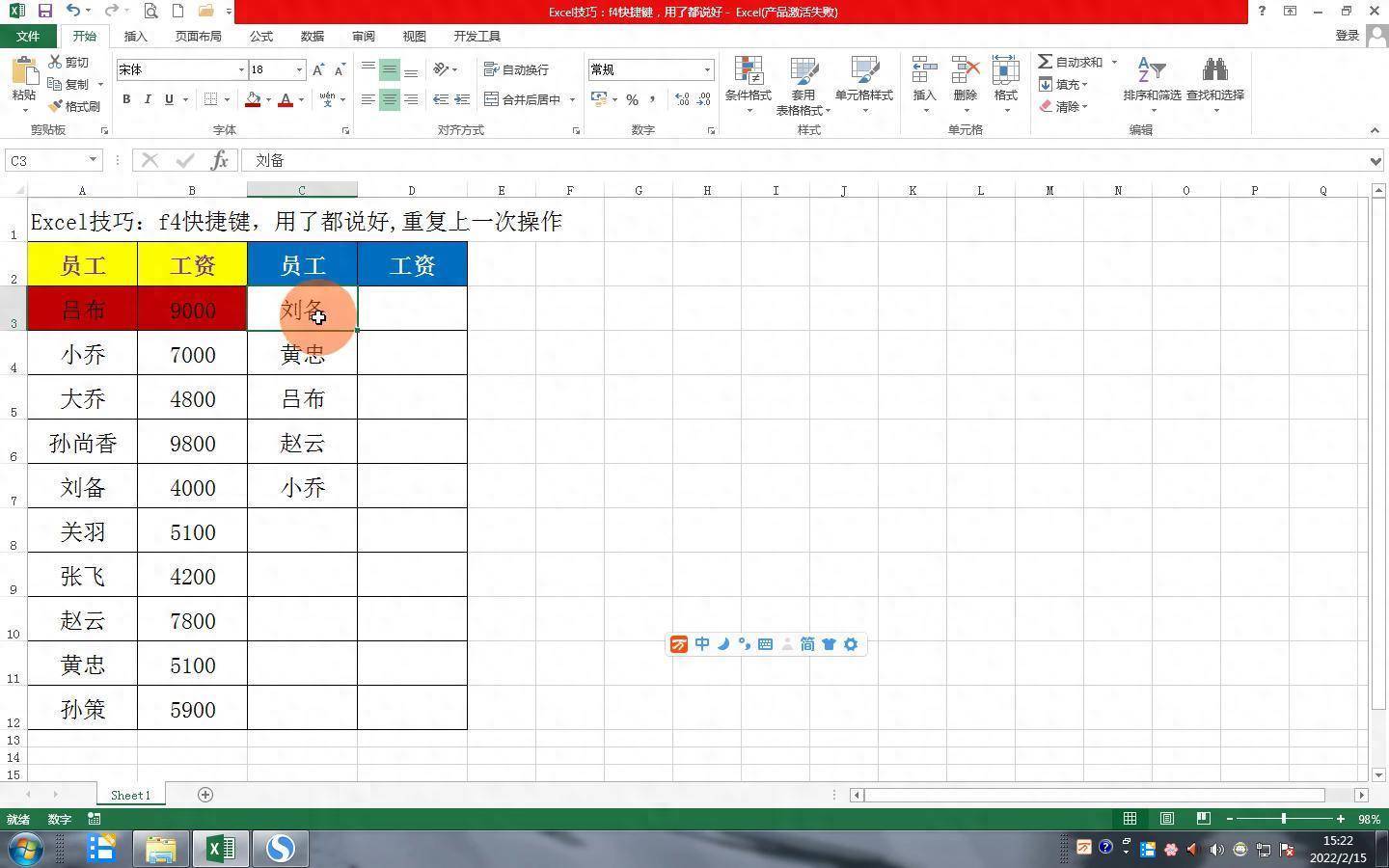The height and width of the screenshot is (868, 1389).
Task: Click the Increase Font Size icon
Action: [318, 70]
